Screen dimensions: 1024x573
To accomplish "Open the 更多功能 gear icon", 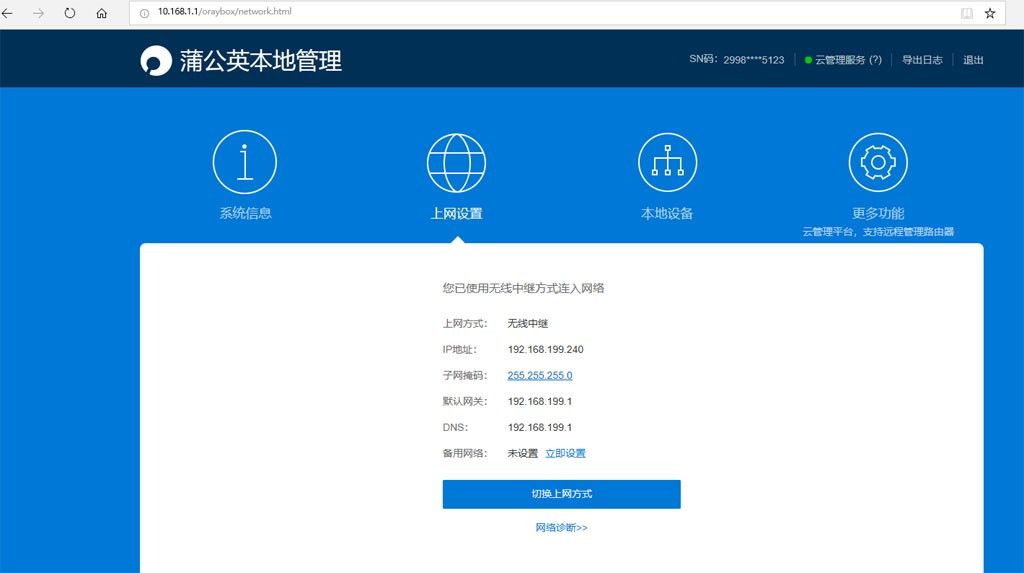I will [x=878, y=162].
